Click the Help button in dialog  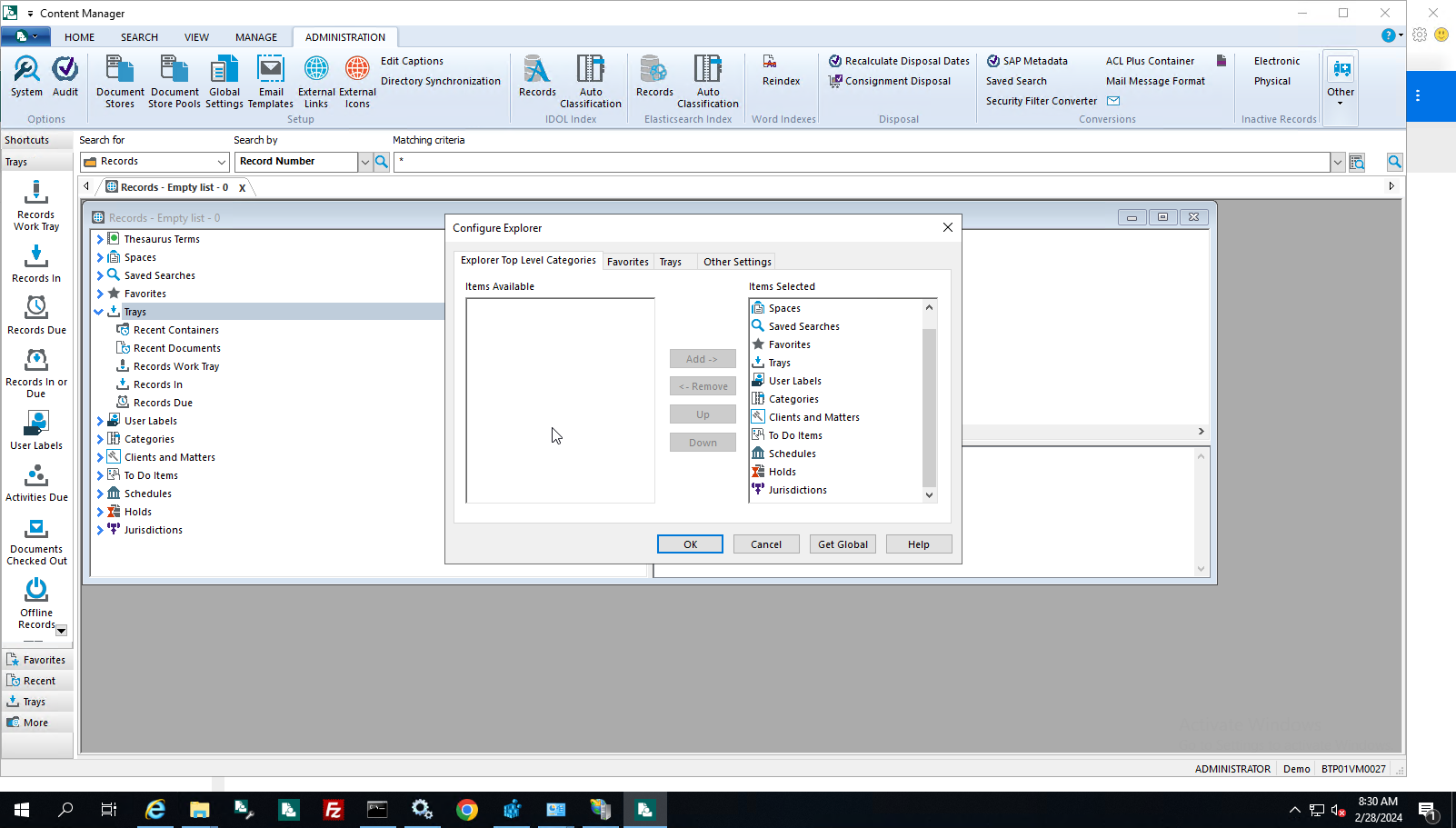[919, 544]
